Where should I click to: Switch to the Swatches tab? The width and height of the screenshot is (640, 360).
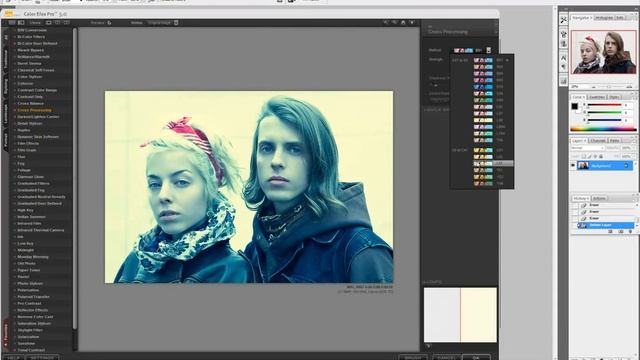click(x=597, y=97)
